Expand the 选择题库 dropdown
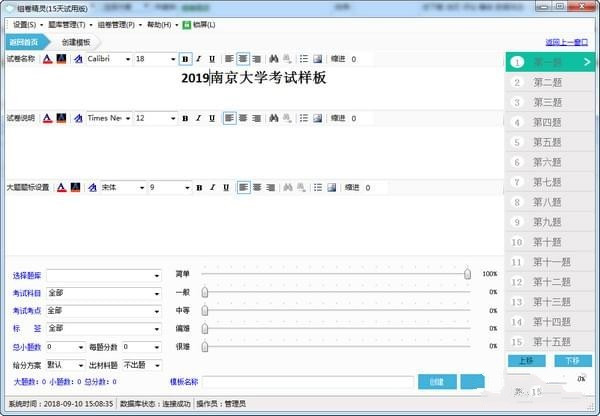The height and width of the screenshot is (416, 600). [x=157, y=276]
